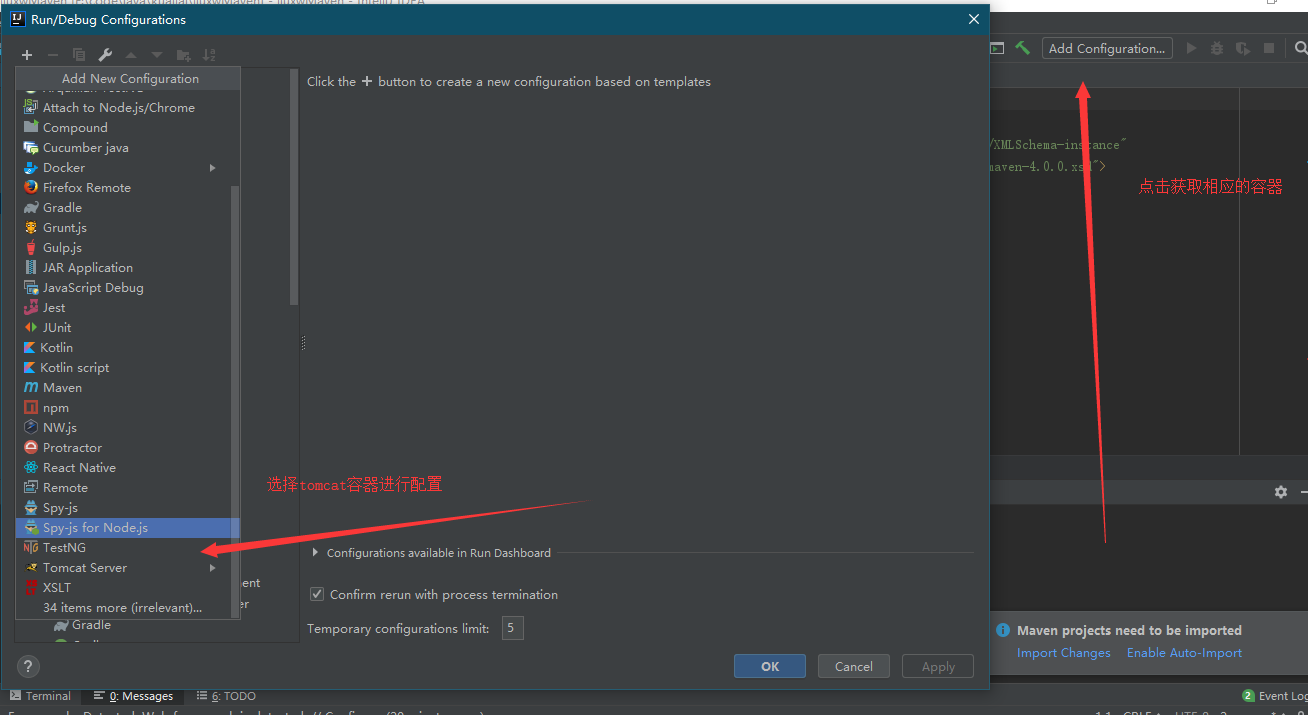This screenshot has width=1308, height=715.
Task: Open the Event Log in the status bar
Action: (1275, 696)
